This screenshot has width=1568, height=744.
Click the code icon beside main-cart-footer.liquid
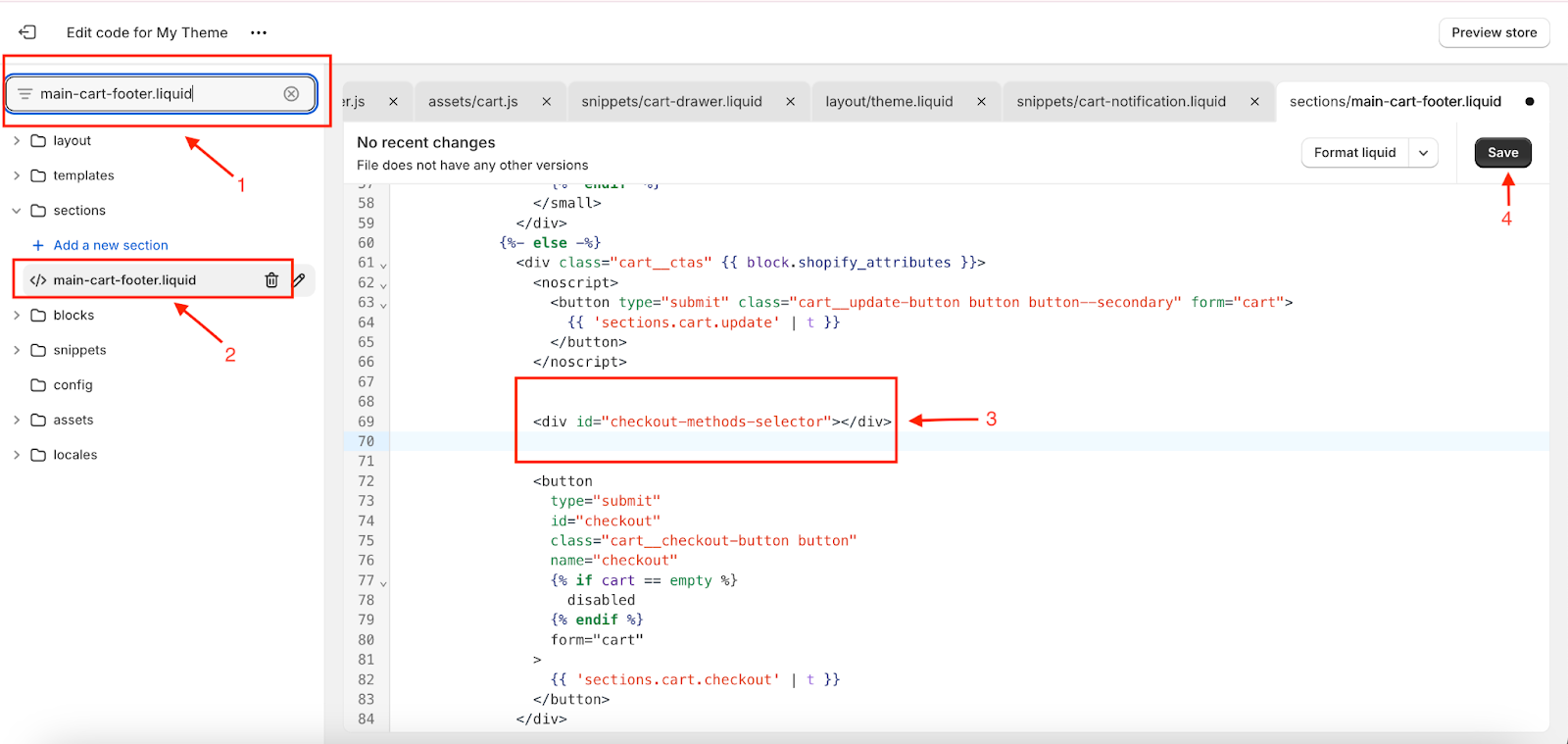tap(38, 280)
